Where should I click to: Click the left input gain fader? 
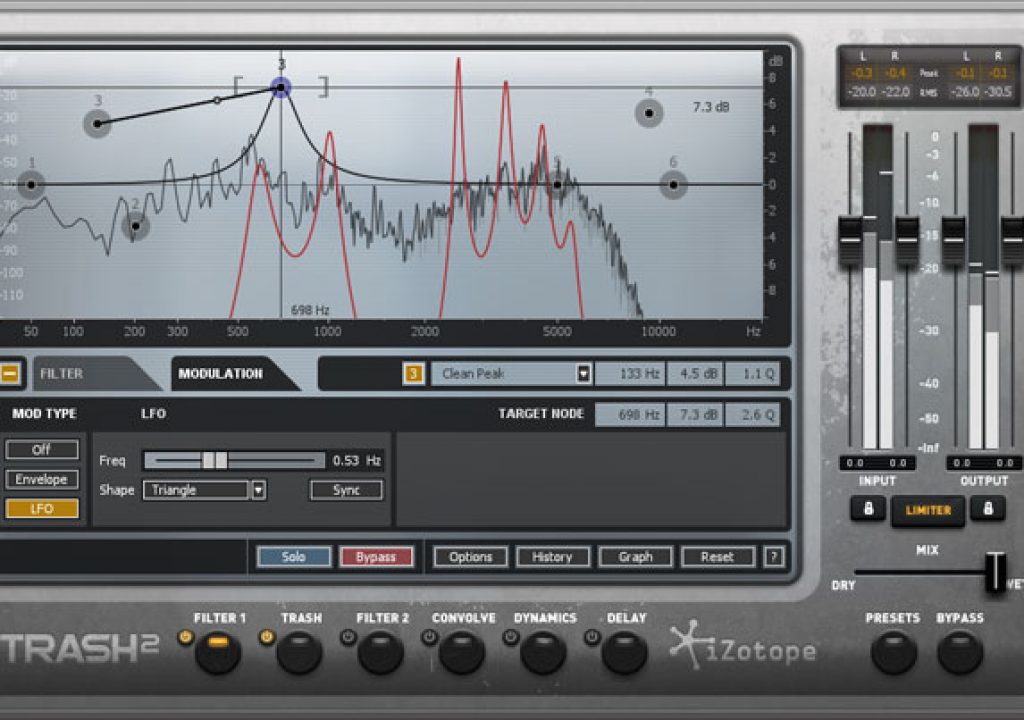(x=850, y=240)
